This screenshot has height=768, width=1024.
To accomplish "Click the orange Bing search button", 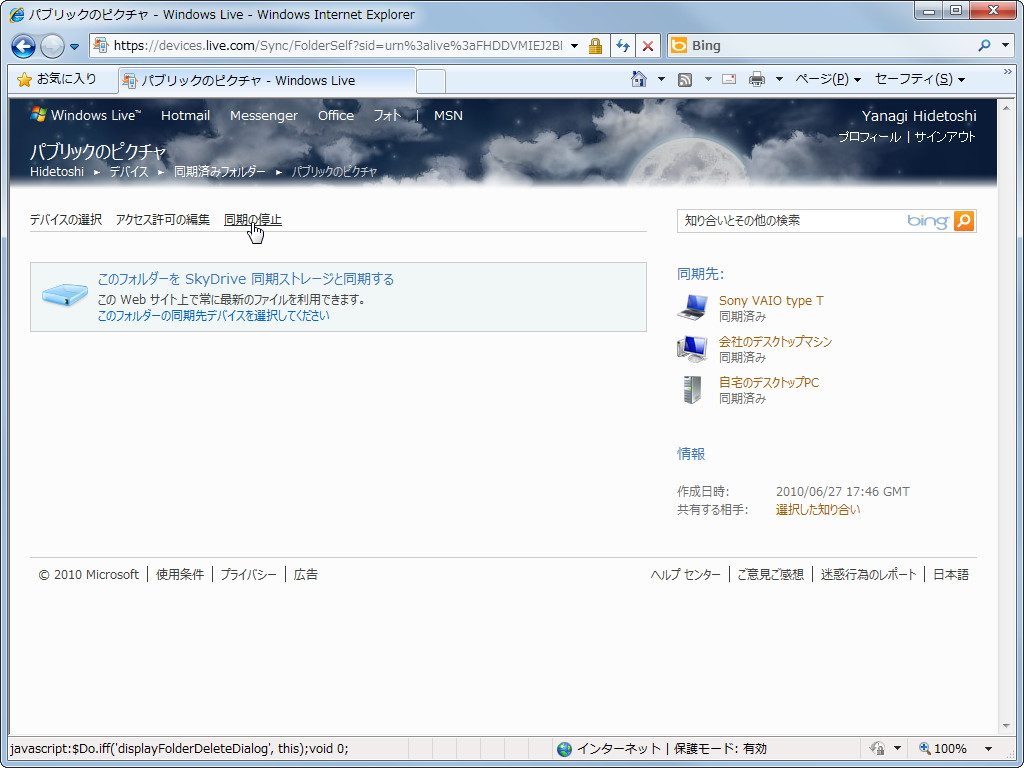I will coord(964,221).
